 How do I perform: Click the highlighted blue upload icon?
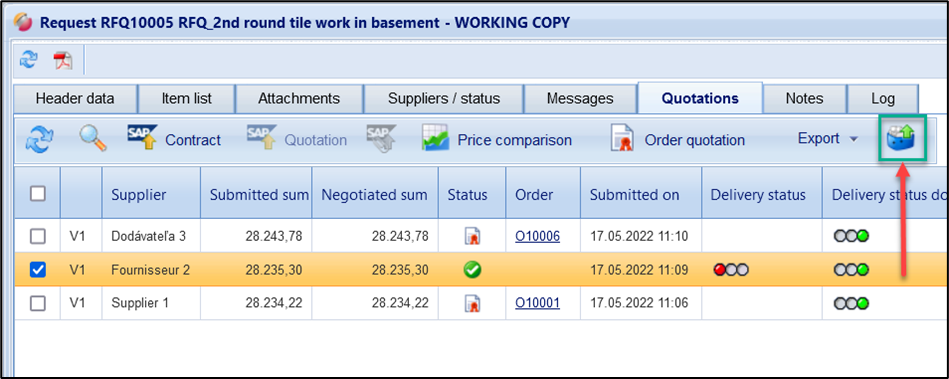pyautogui.click(x=901, y=140)
